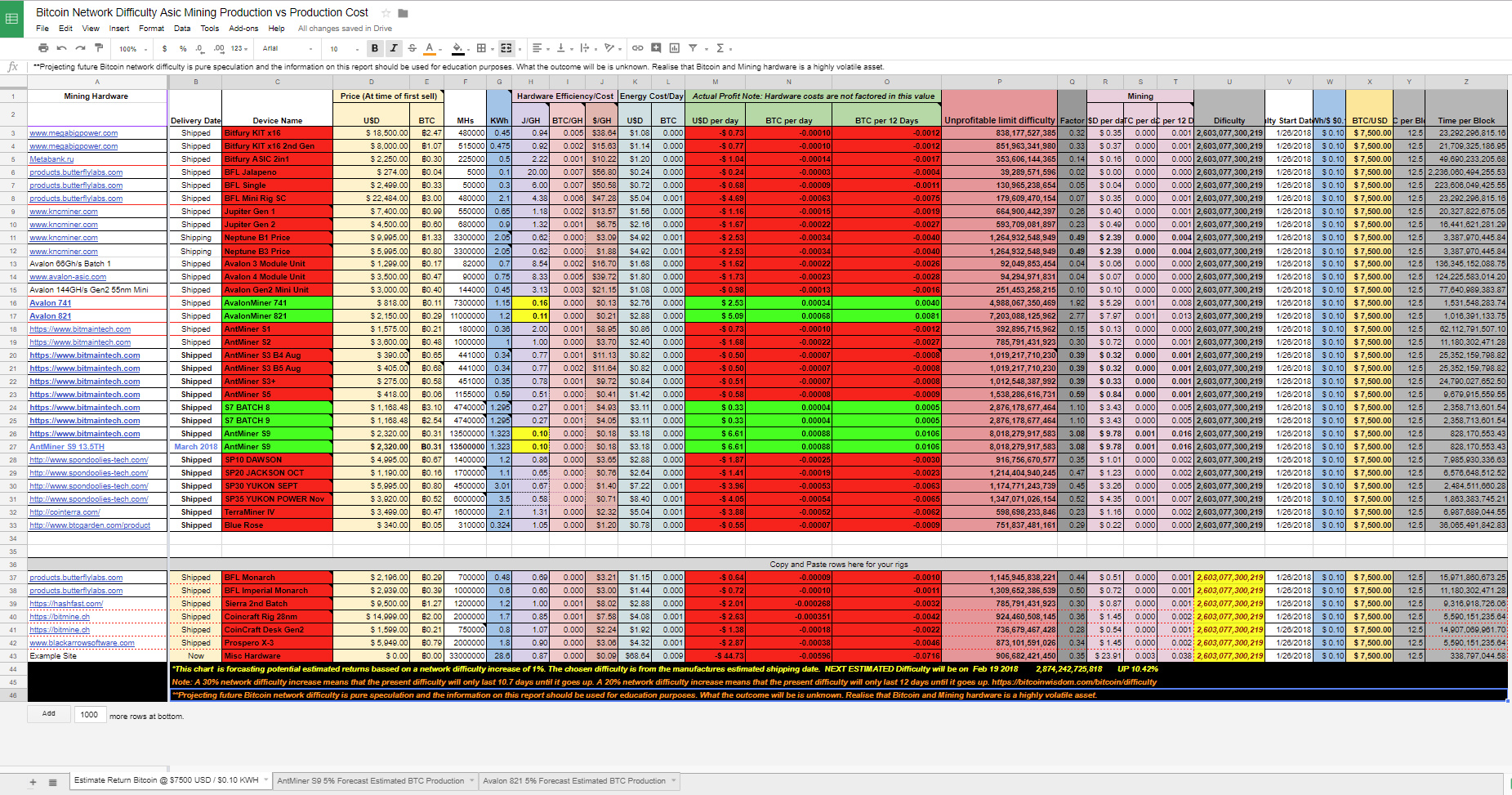The height and width of the screenshot is (795, 1512).
Task: Click the vertical align icon
Action: click(560, 48)
